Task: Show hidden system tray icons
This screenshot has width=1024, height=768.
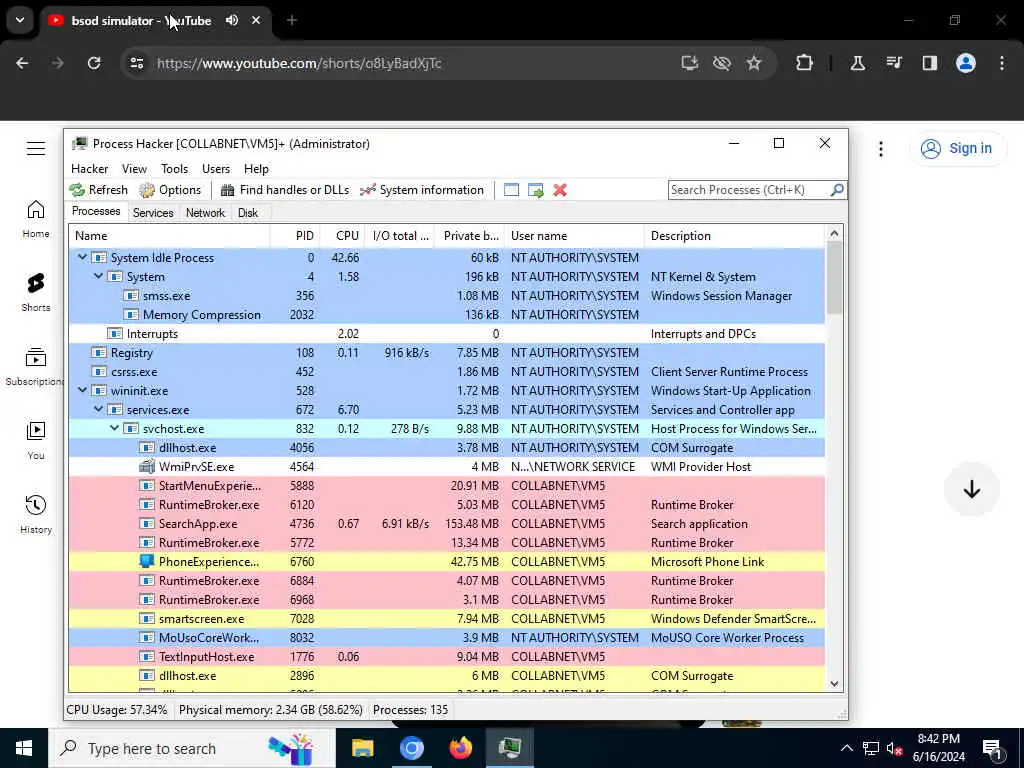Action: [x=846, y=748]
